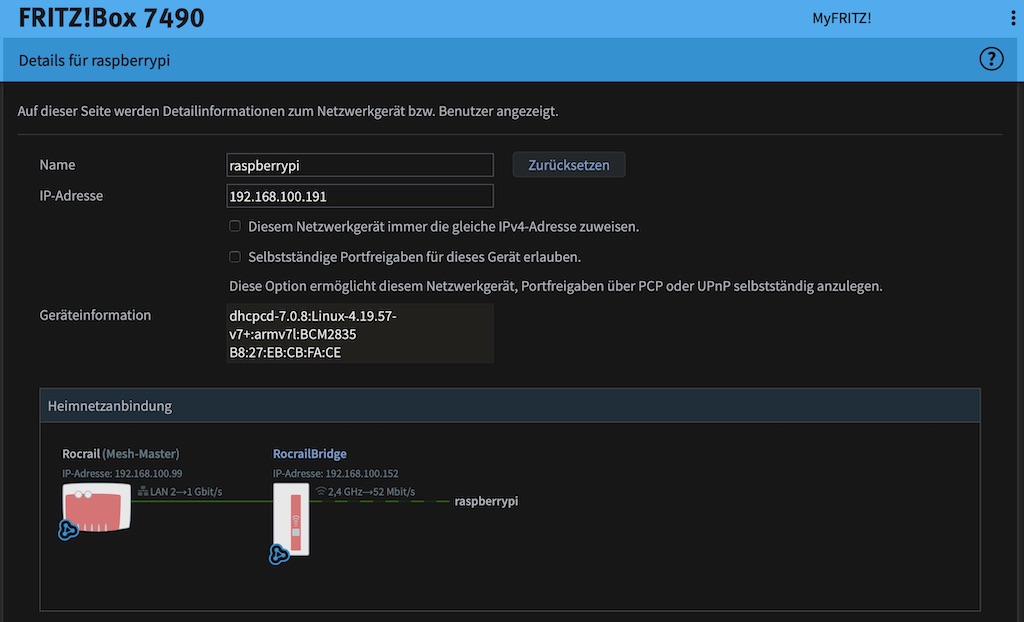Click the Rocrail Mesh-Master device name
The width and height of the screenshot is (1024, 622).
pos(120,454)
